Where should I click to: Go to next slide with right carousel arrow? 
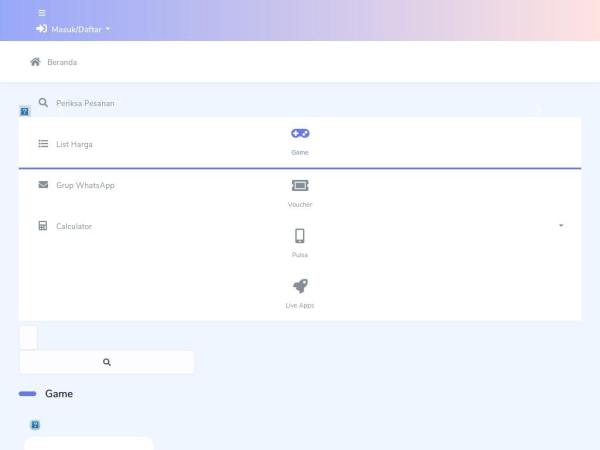pos(539,110)
